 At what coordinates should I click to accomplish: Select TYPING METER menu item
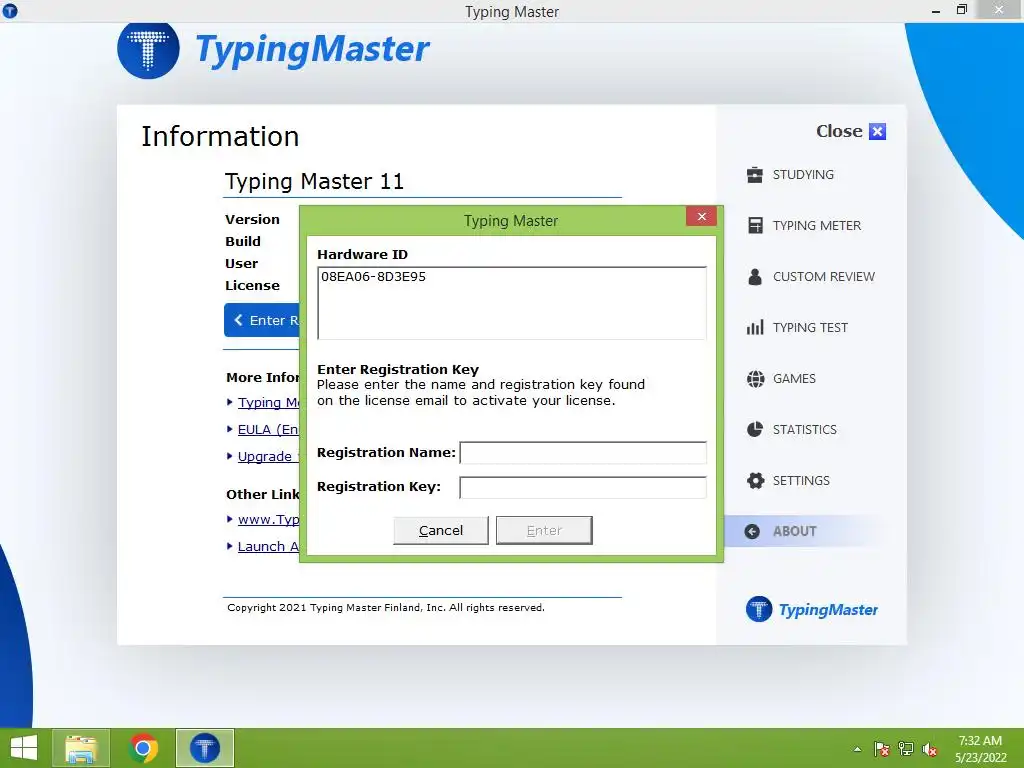coord(817,226)
